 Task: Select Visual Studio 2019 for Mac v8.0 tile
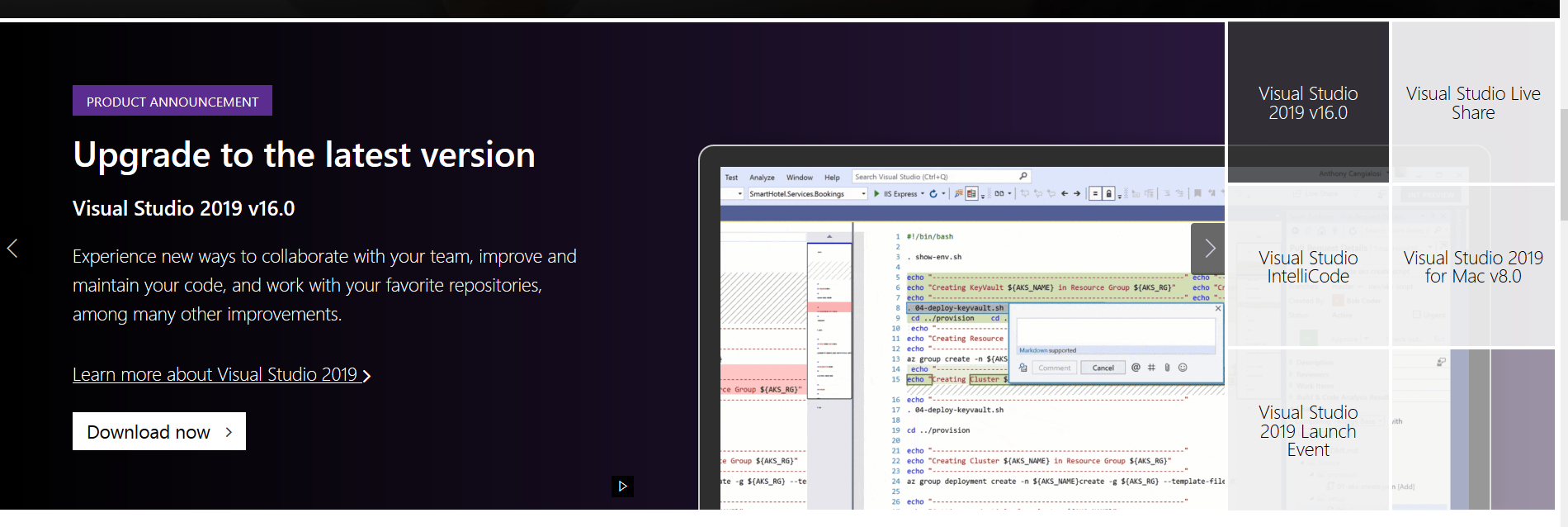pos(1473,267)
